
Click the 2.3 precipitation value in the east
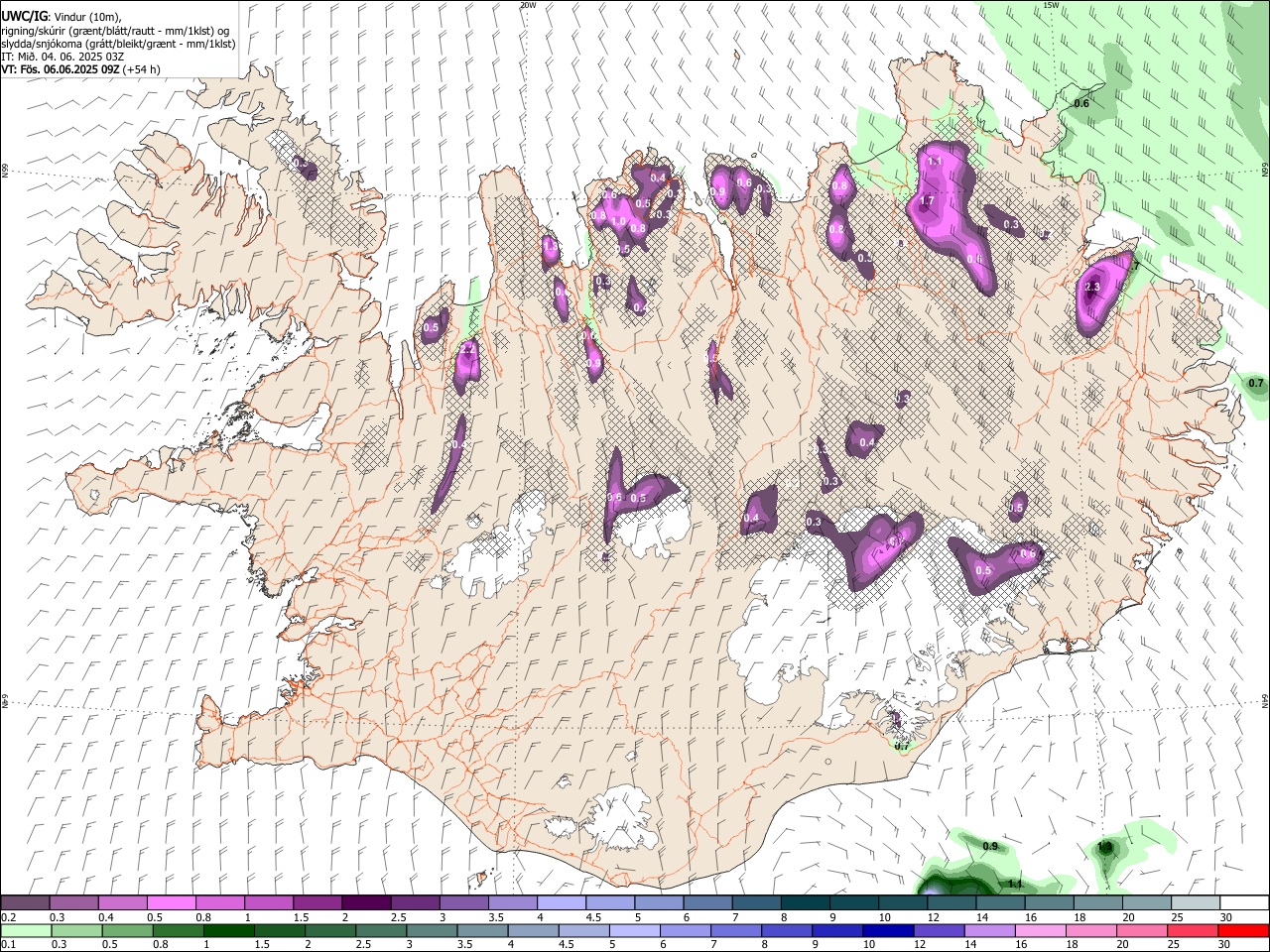point(1092,288)
